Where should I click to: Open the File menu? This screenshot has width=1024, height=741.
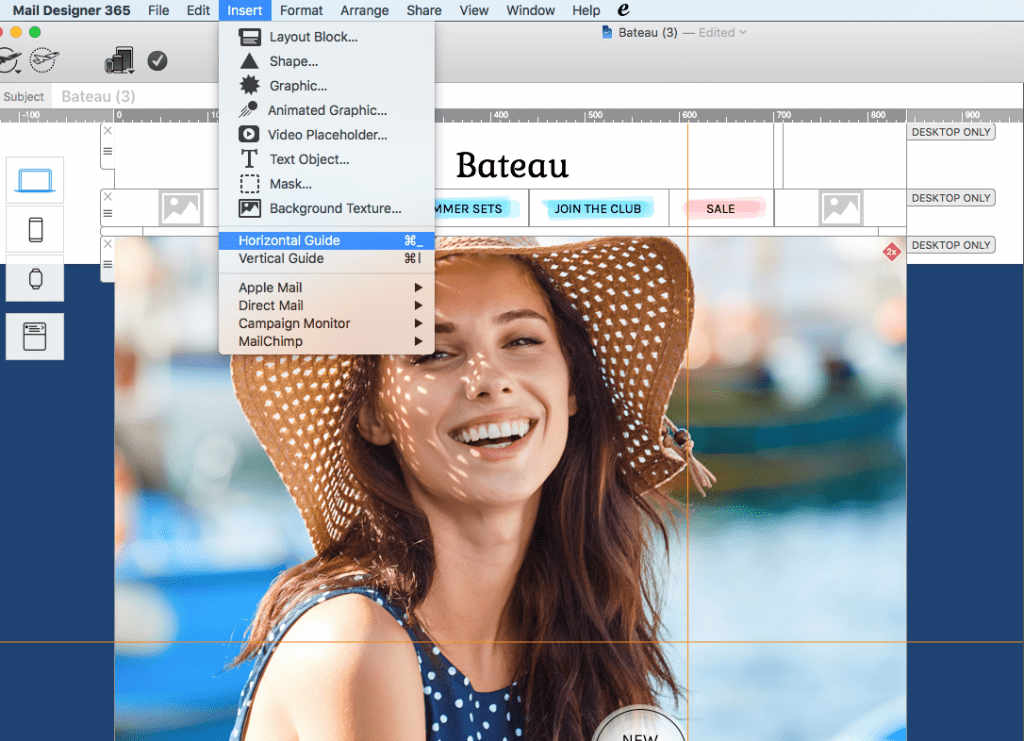point(158,10)
